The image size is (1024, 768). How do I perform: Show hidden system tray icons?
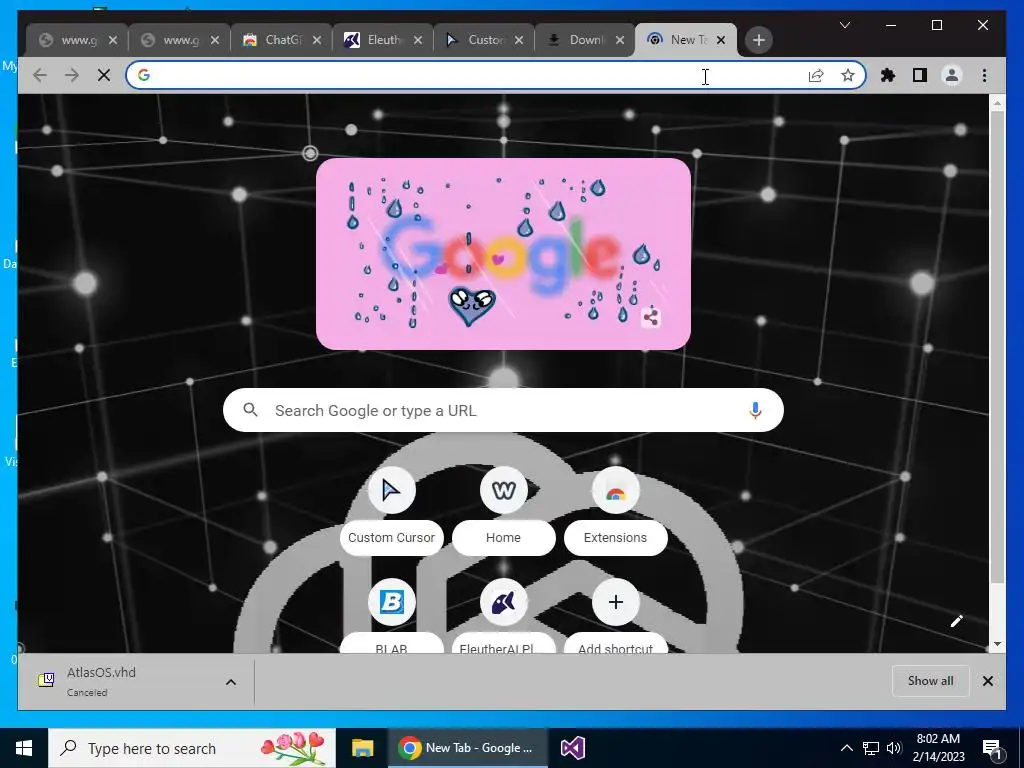[x=846, y=748]
